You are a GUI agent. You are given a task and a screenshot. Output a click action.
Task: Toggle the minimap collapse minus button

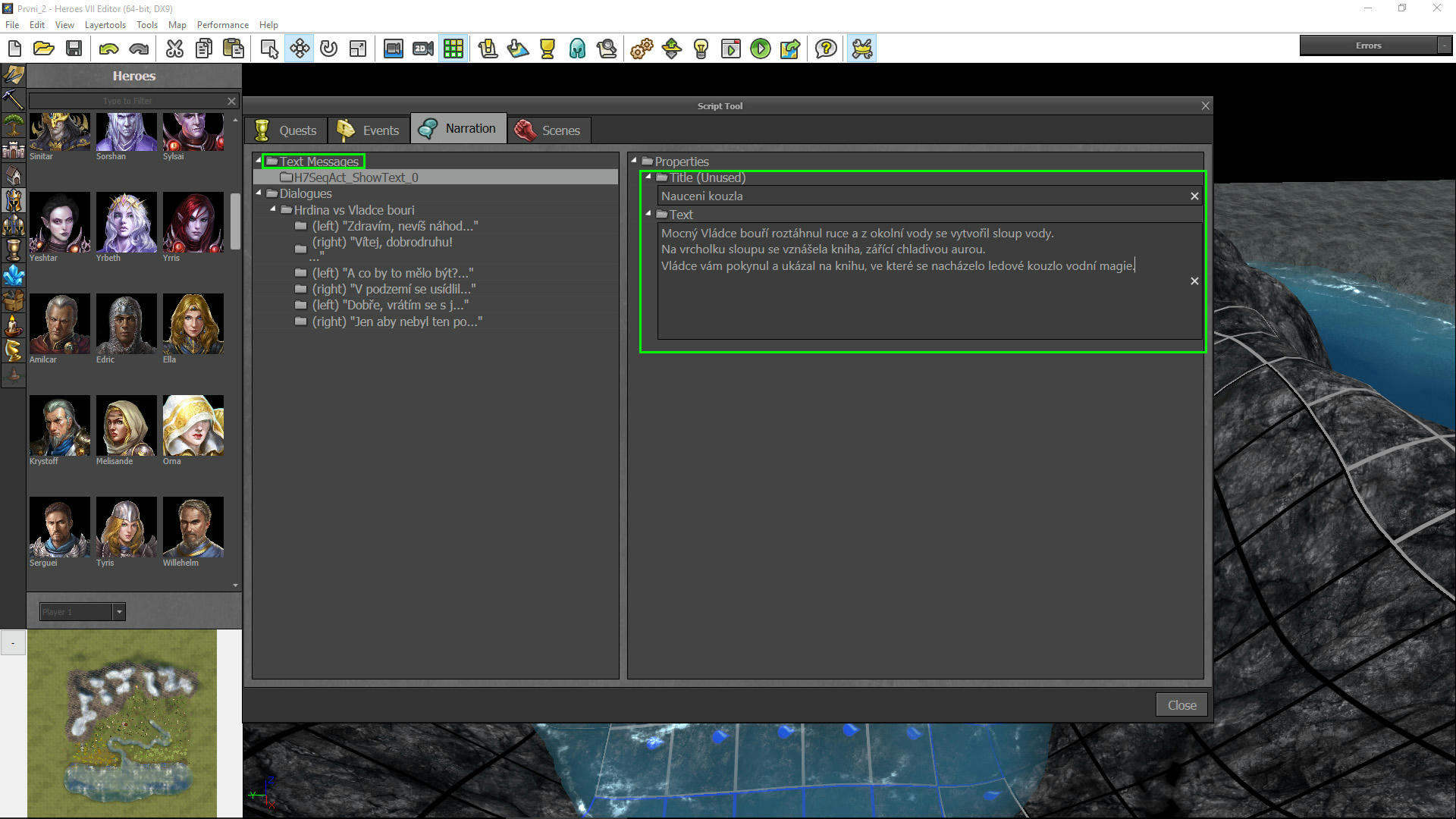coord(13,643)
